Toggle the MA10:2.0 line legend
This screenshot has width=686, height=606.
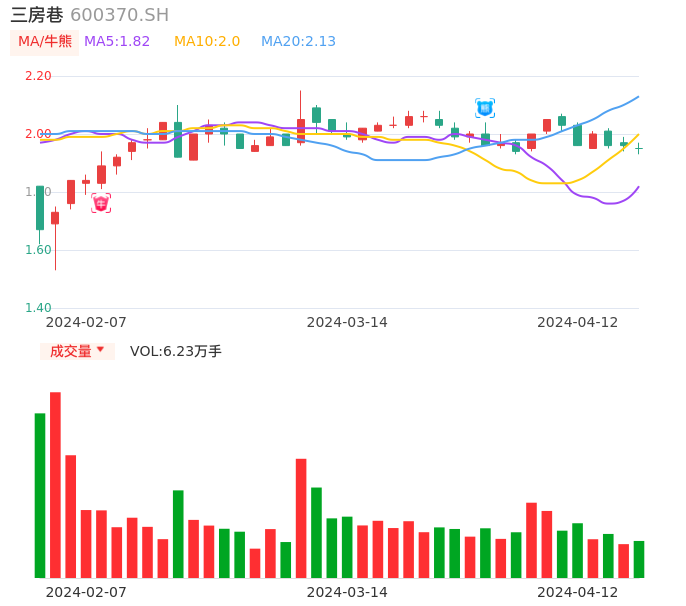(x=207, y=41)
